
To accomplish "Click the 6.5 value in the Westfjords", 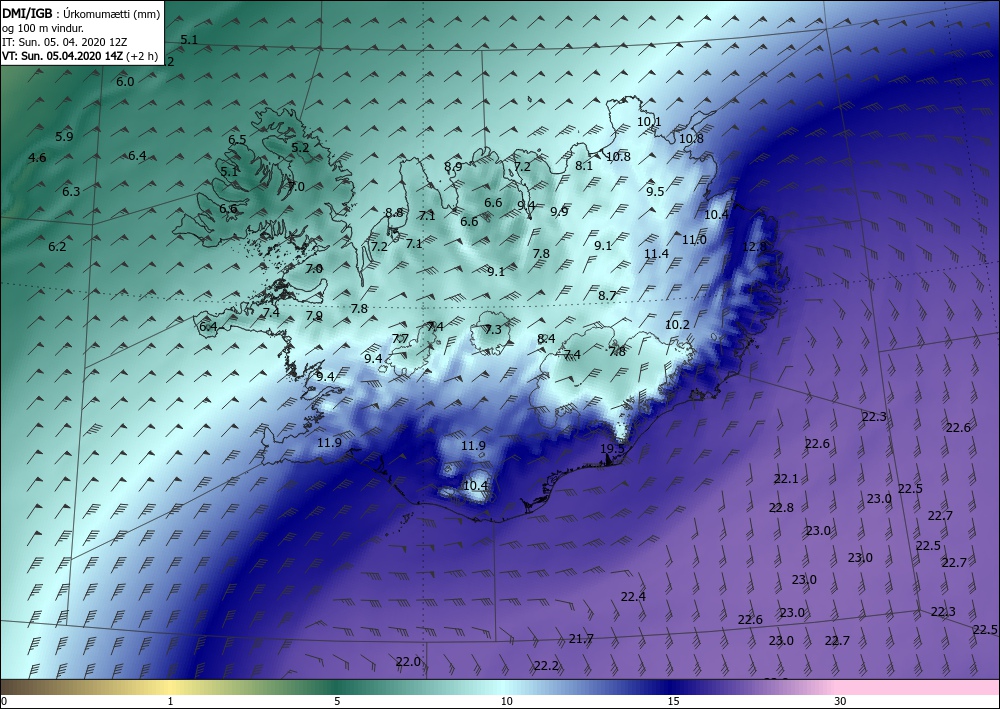I will (237, 140).
